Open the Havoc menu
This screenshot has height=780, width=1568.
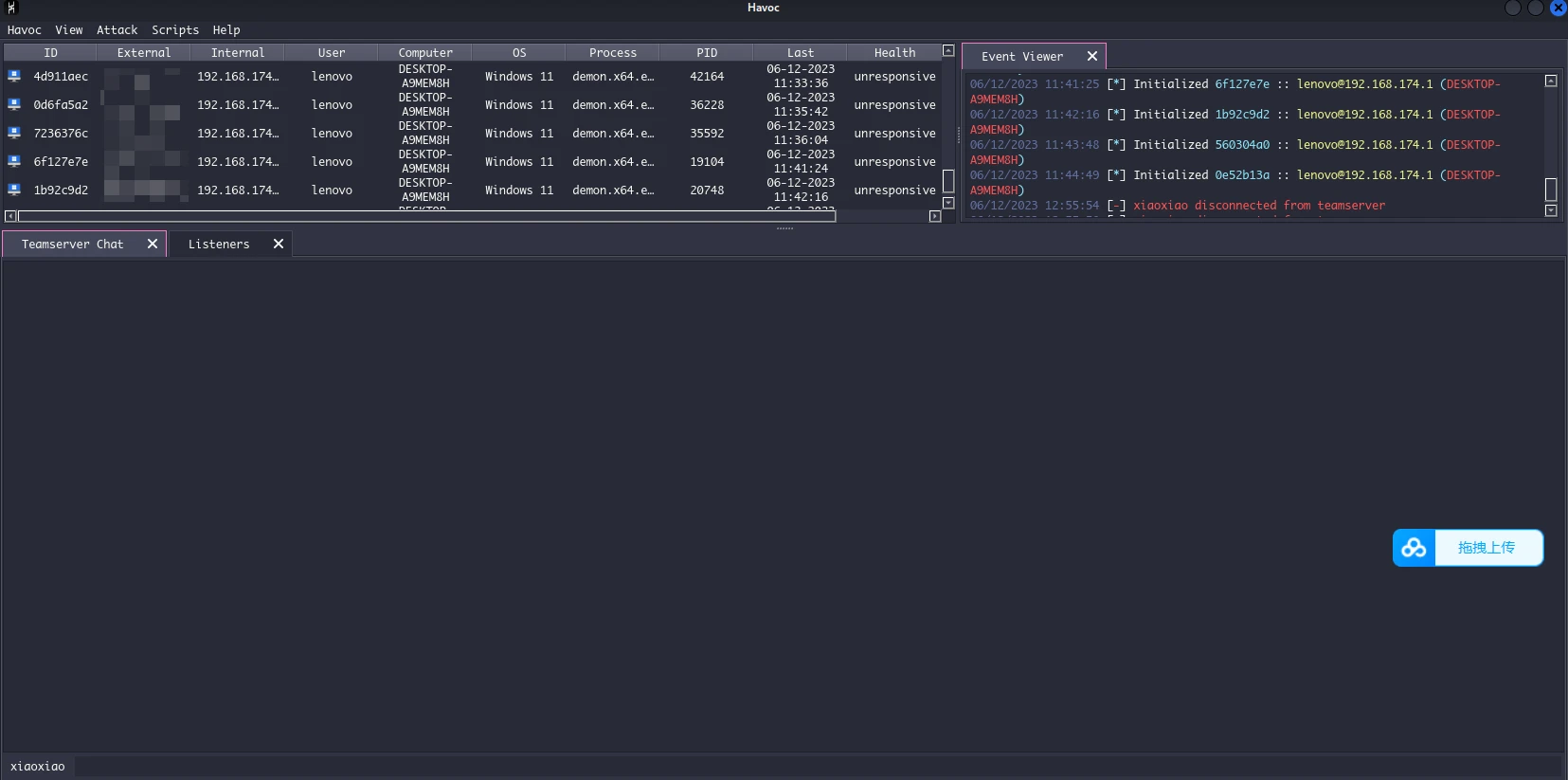point(25,30)
